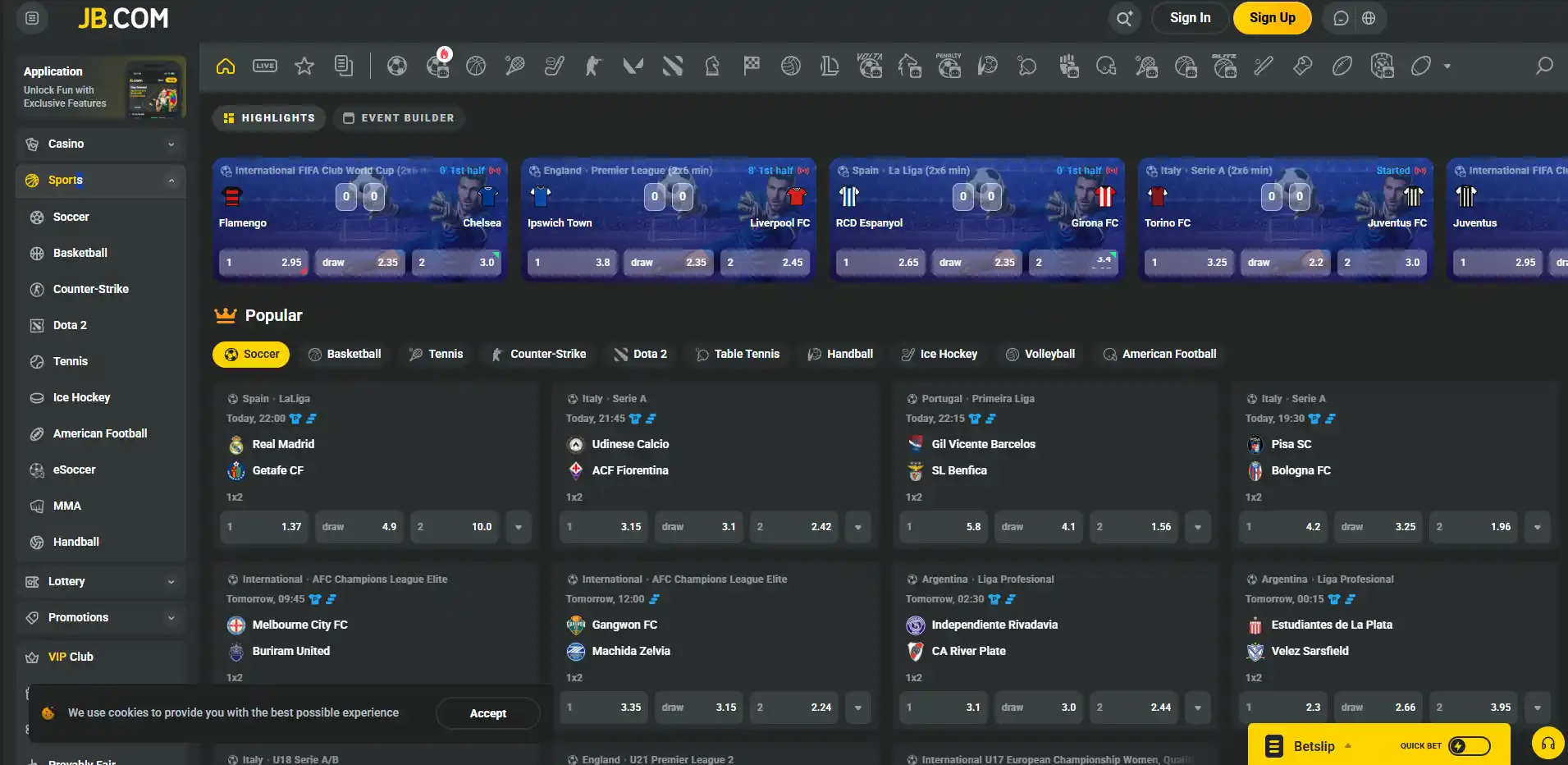Select the table tennis paddle icon in the sports bar
Image resolution: width=1568 pixels, height=765 pixels.
click(x=1027, y=66)
